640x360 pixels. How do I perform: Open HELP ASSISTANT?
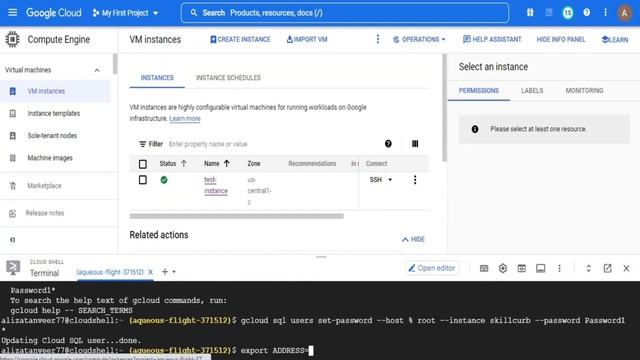(x=492, y=40)
